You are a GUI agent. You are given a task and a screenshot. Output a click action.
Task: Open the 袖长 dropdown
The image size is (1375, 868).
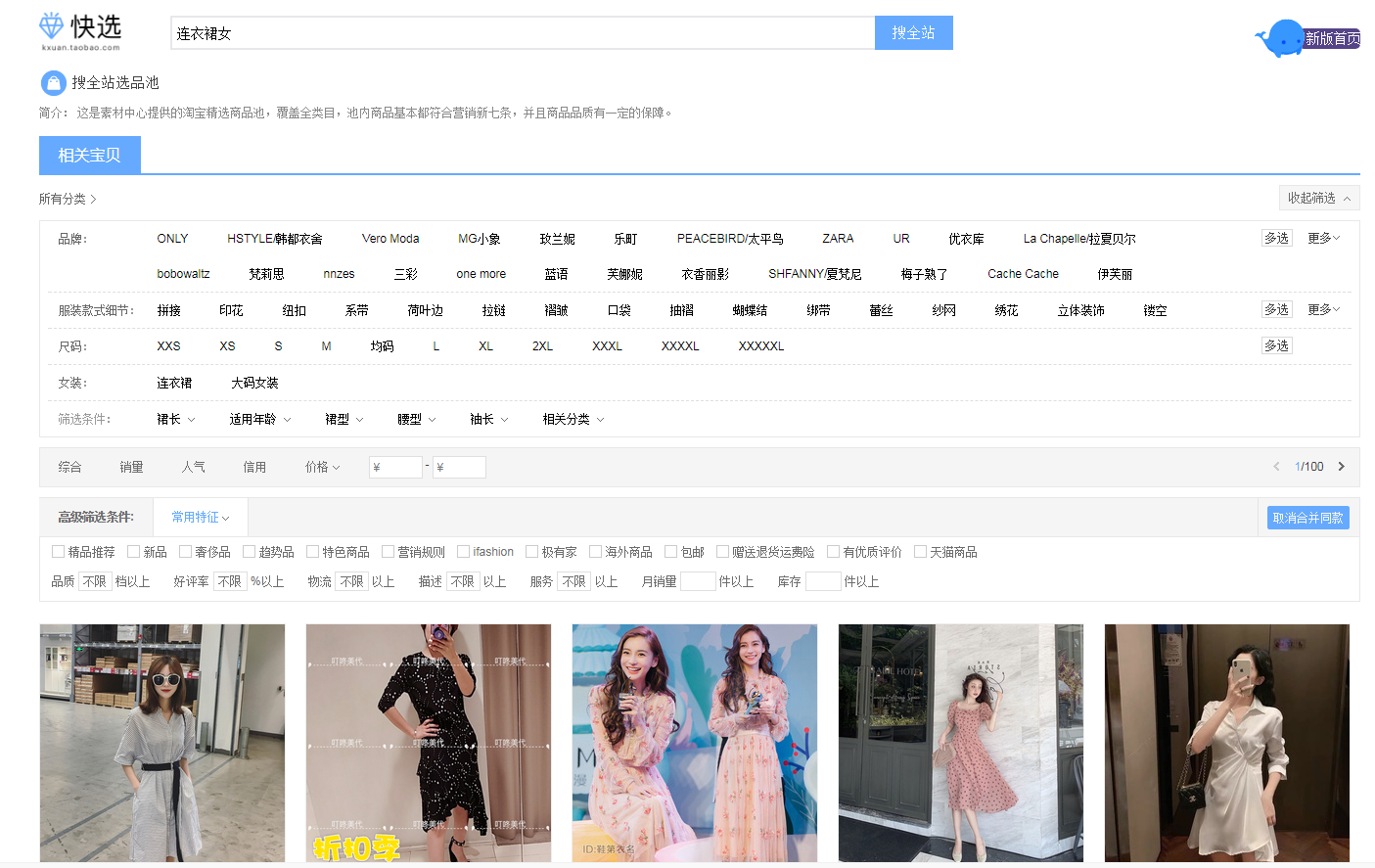point(488,419)
